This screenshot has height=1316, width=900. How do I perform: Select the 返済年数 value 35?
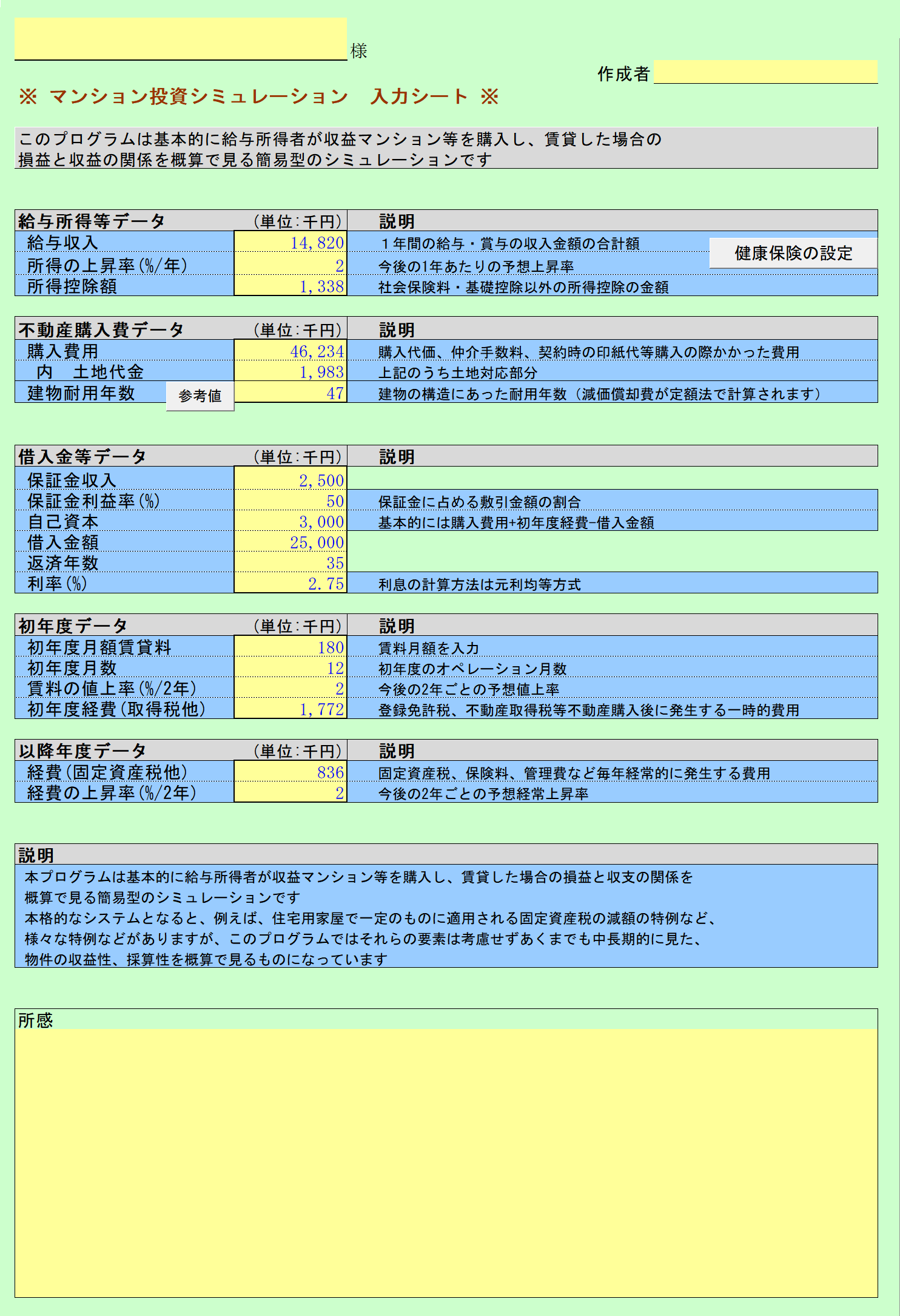[290, 562]
